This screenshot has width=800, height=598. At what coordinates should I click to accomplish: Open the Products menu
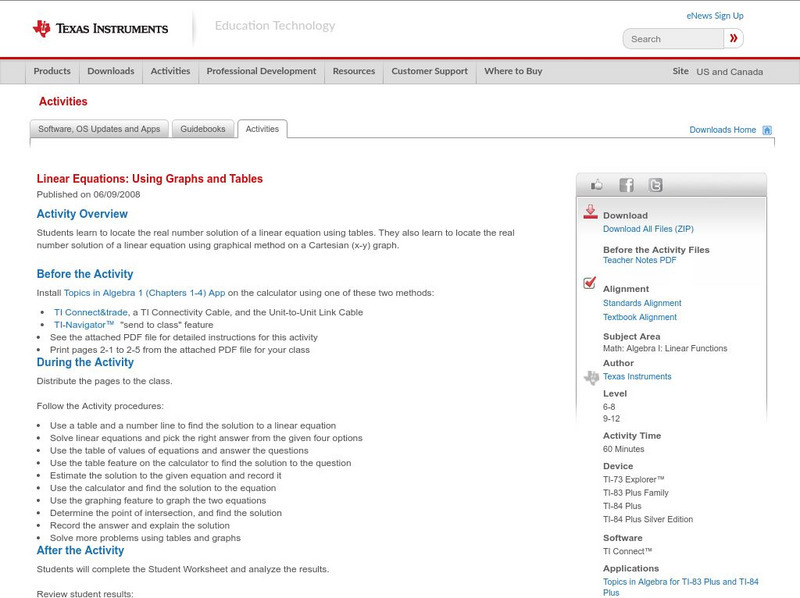52,71
